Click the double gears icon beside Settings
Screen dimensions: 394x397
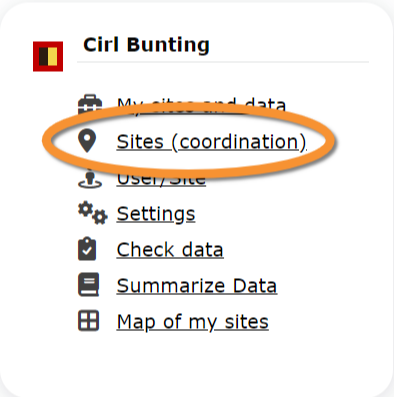(x=93, y=213)
